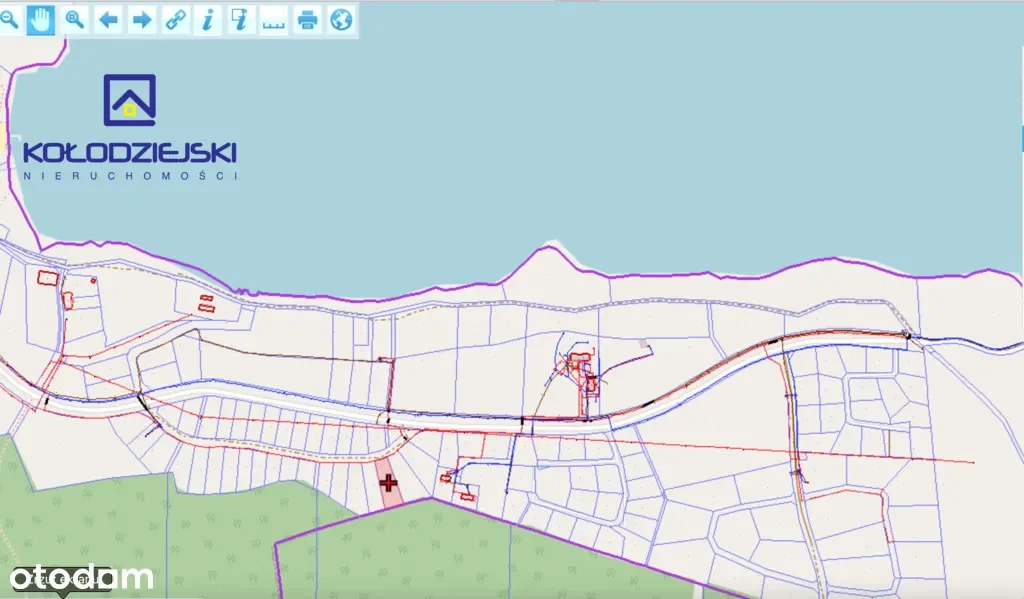Choose the area identify info tool

240,19
